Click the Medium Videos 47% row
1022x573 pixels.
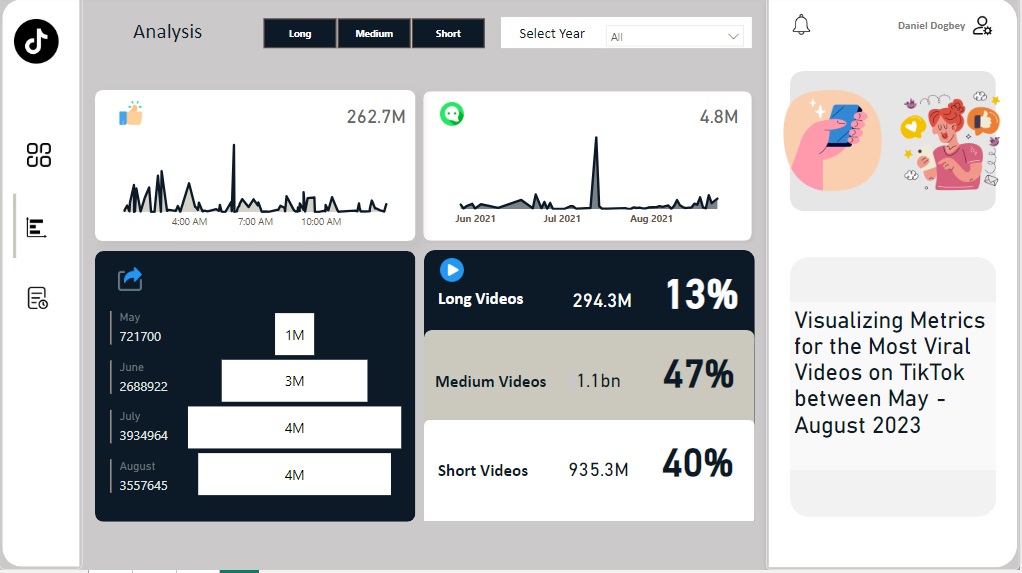[589, 375]
